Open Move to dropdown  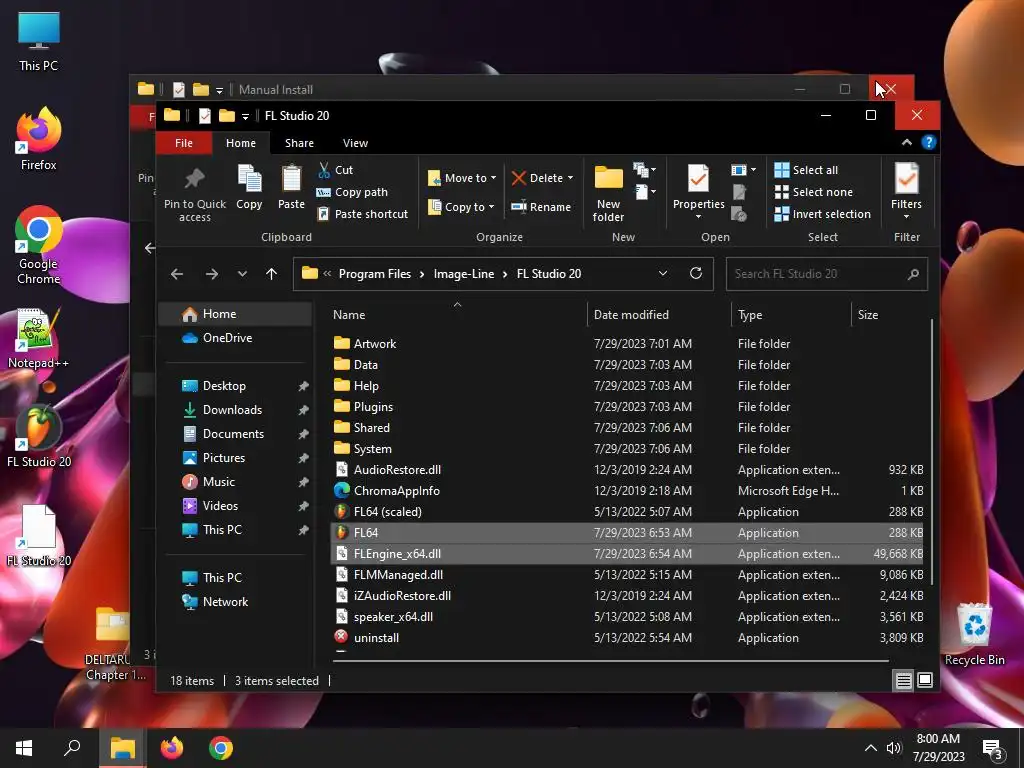[x=462, y=178]
